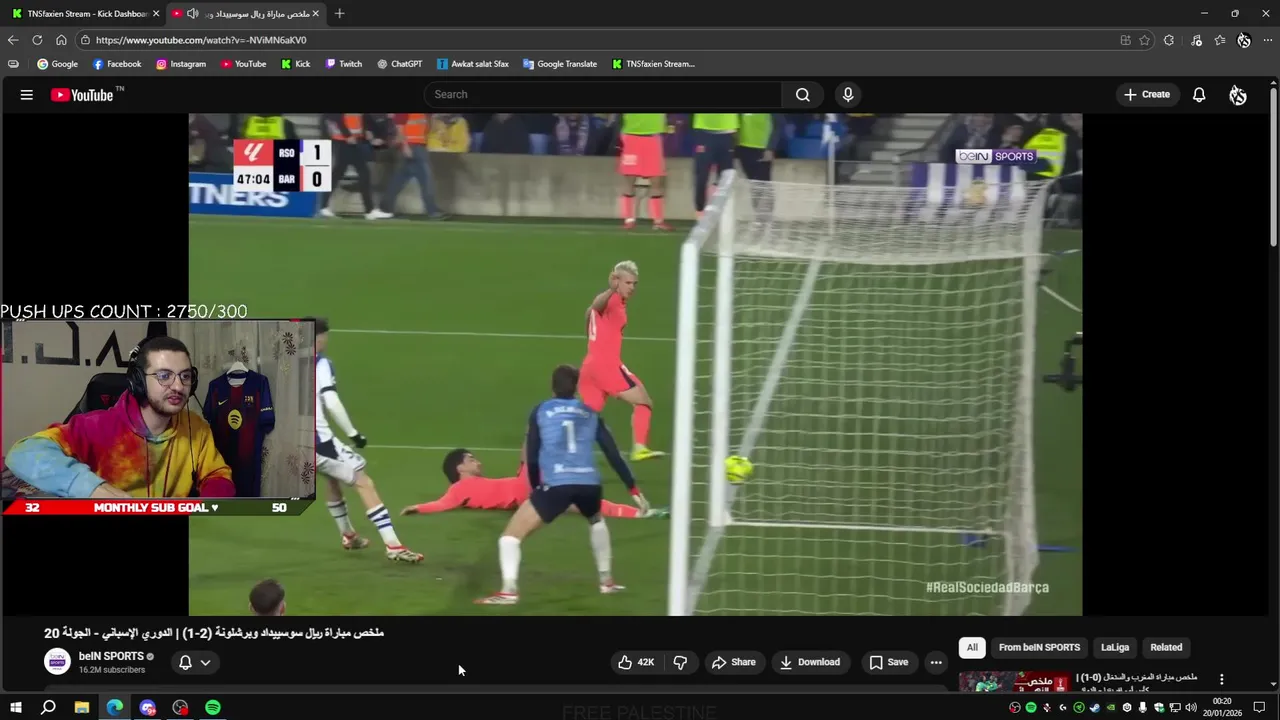Like the video with thumbs-up 42K
Screen dimensions: 1280x720
click(x=636, y=662)
